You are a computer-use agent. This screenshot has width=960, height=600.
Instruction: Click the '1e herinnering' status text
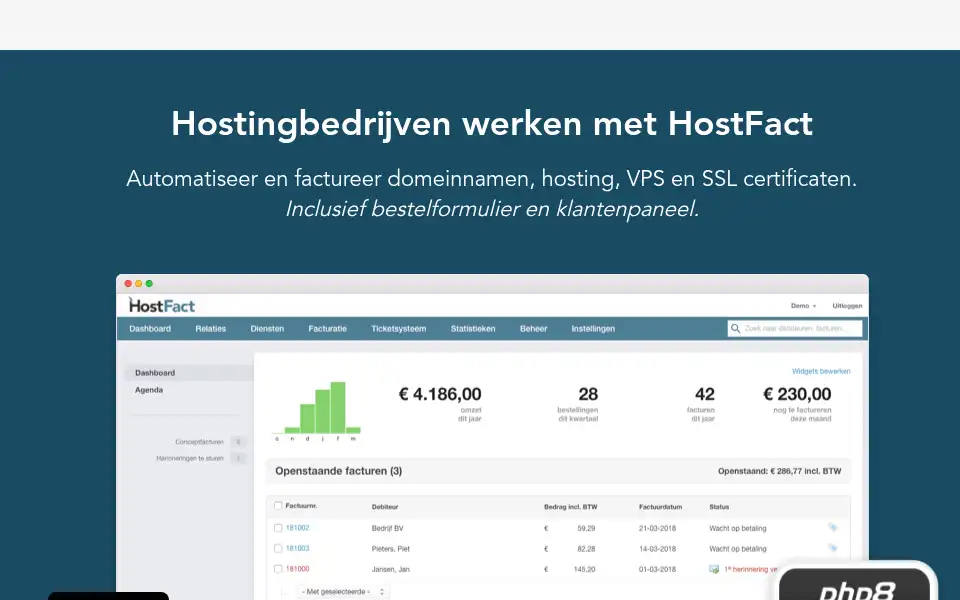751,569
